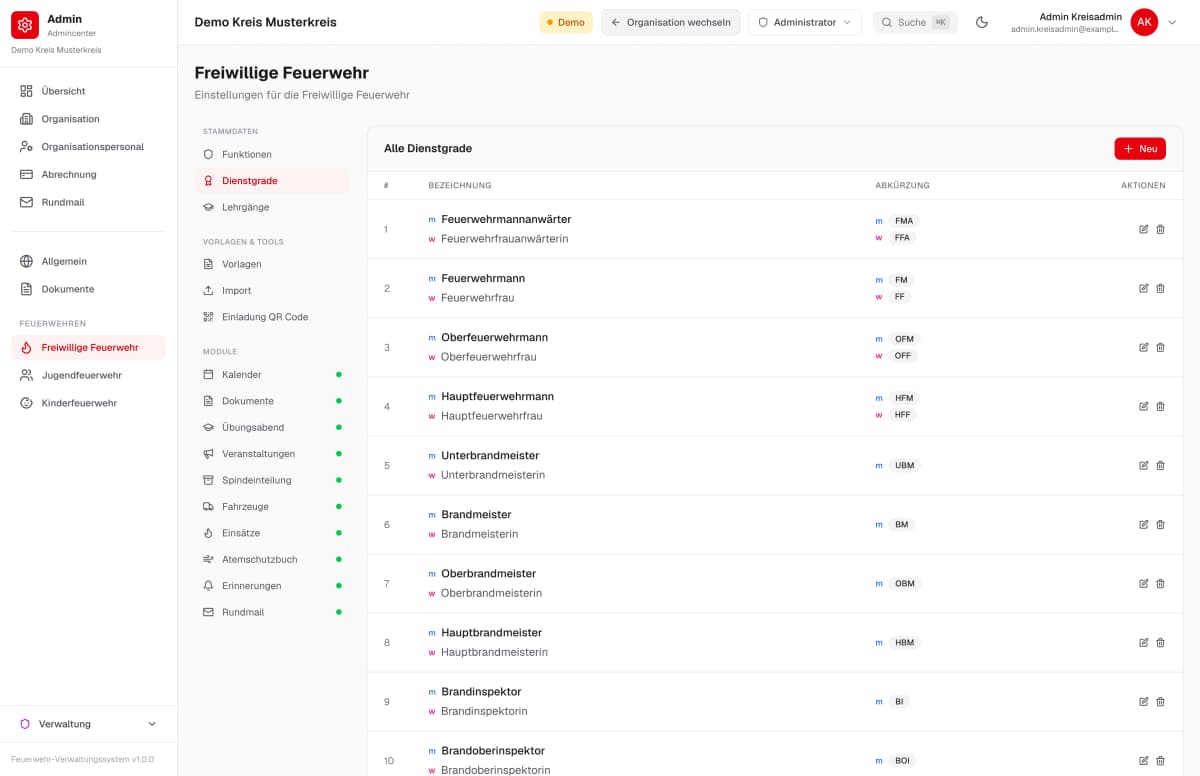Edit the Feuerwehrmann row
Image resolution: width=1200 pixels, height=776 pixels.
coord(1144,288)
